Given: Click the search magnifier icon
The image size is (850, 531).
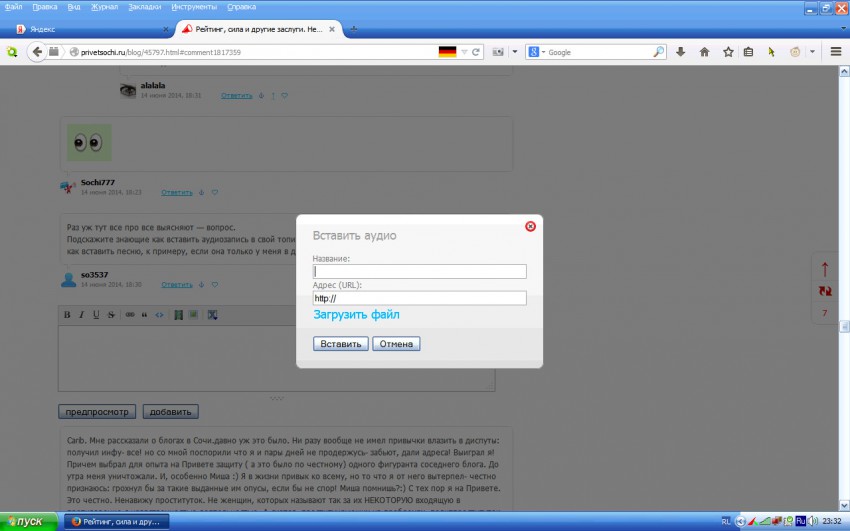Looking at the screenshot, I should pos(659,52).
